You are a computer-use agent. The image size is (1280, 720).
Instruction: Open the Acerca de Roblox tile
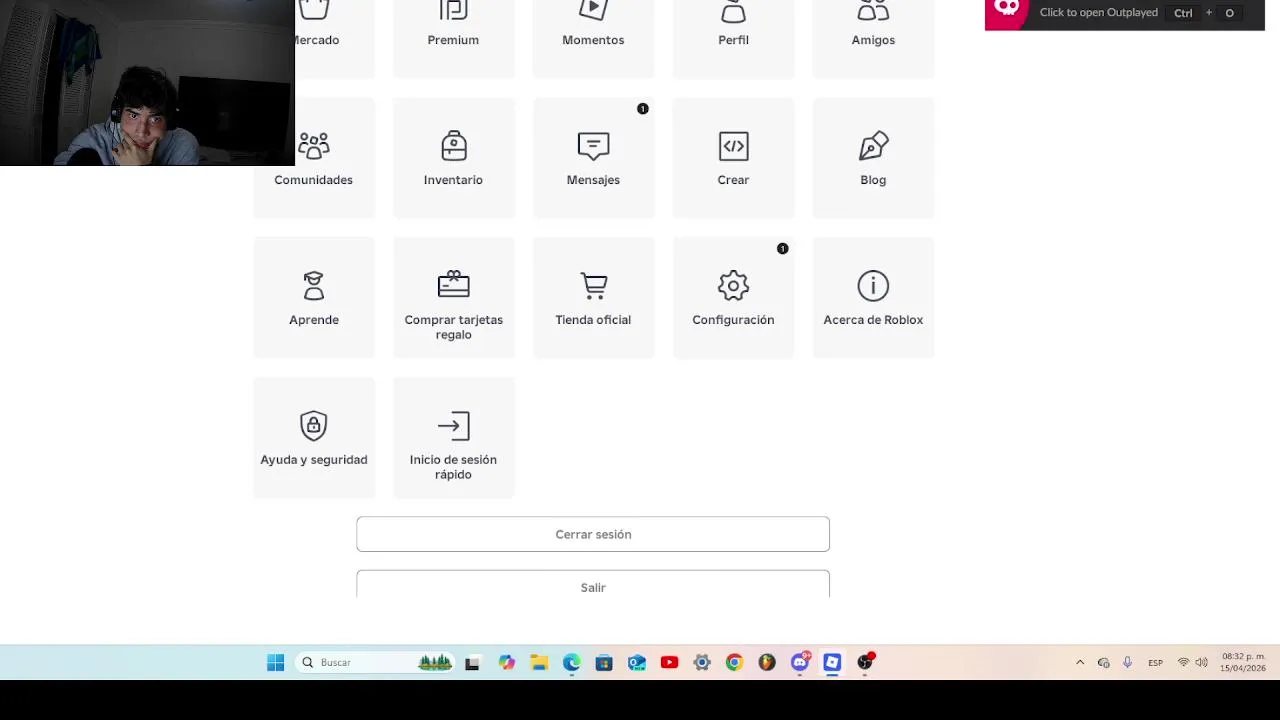873,298
